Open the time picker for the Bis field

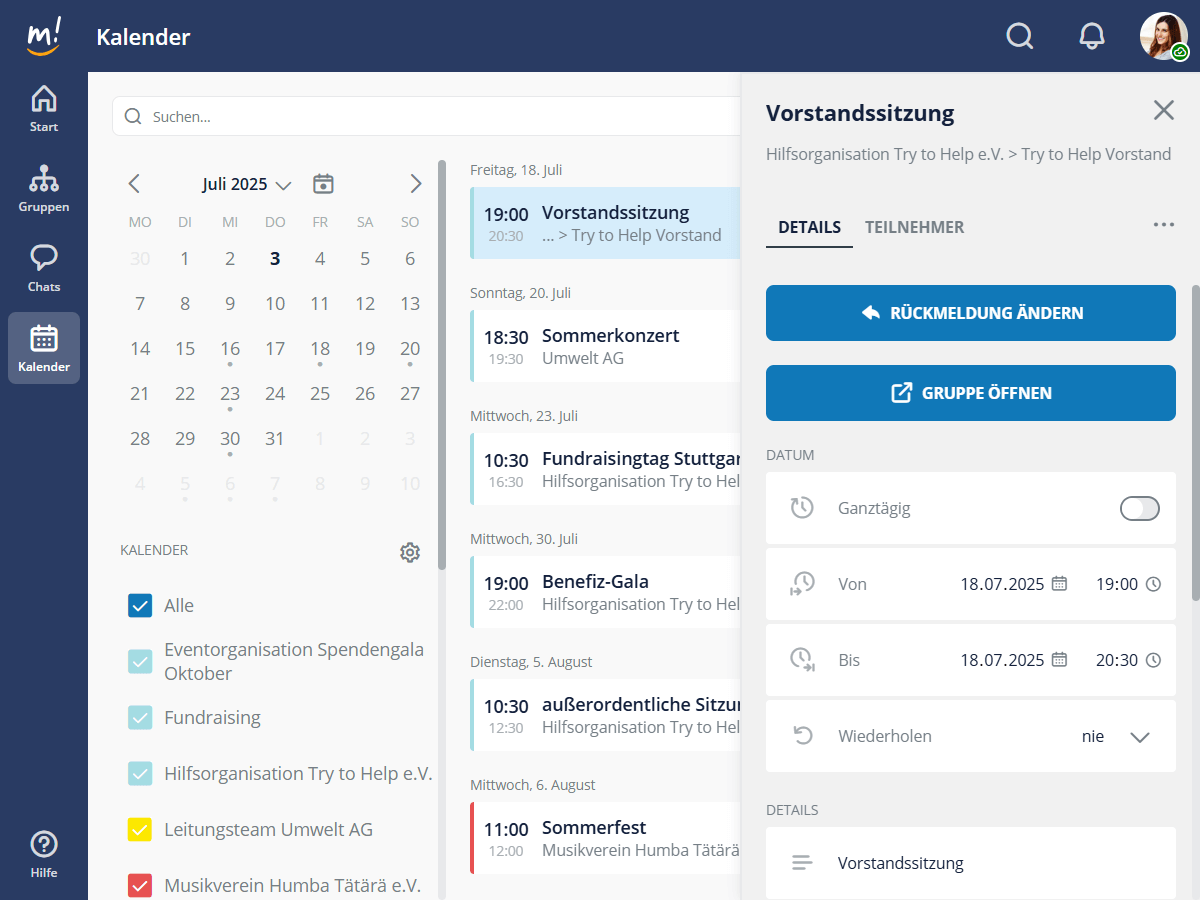(x=1155, y=659)
